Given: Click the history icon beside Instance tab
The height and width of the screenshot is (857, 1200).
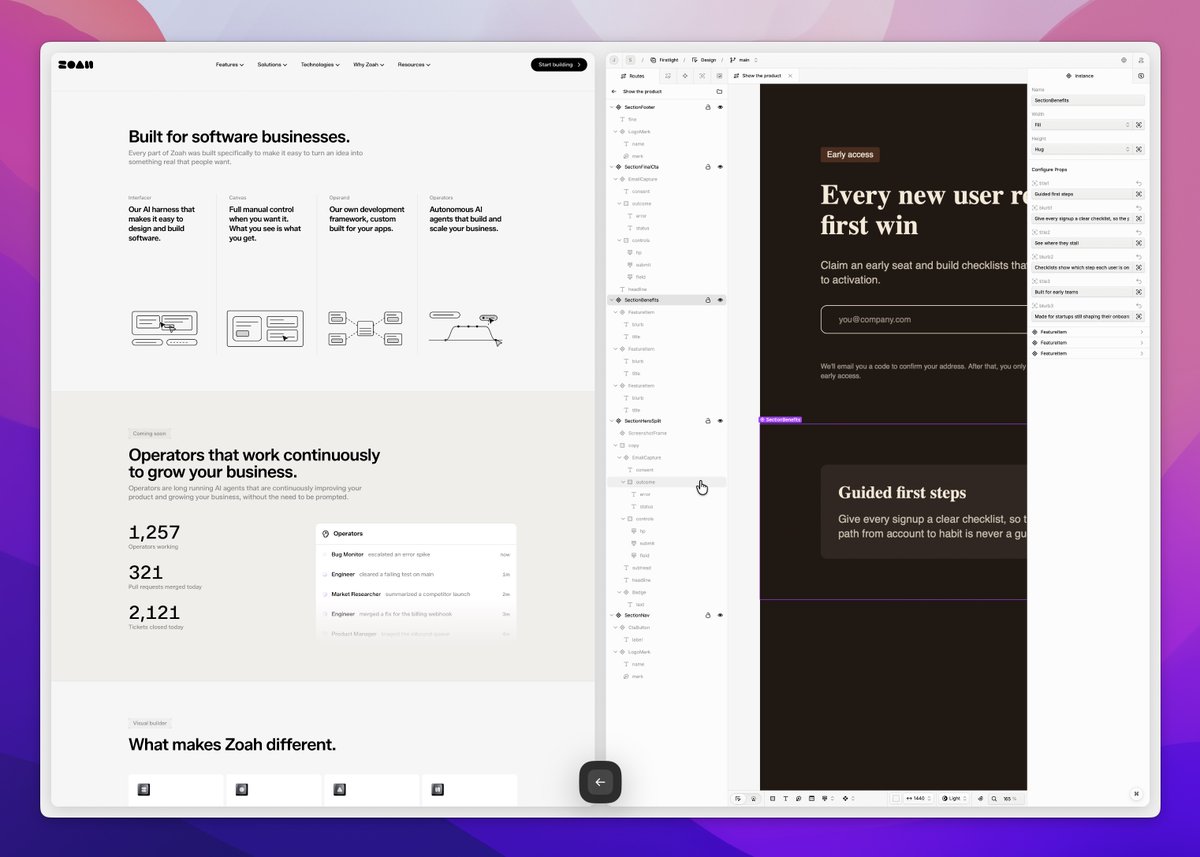Looking at the screenshot, I should tap(1141, 75).
